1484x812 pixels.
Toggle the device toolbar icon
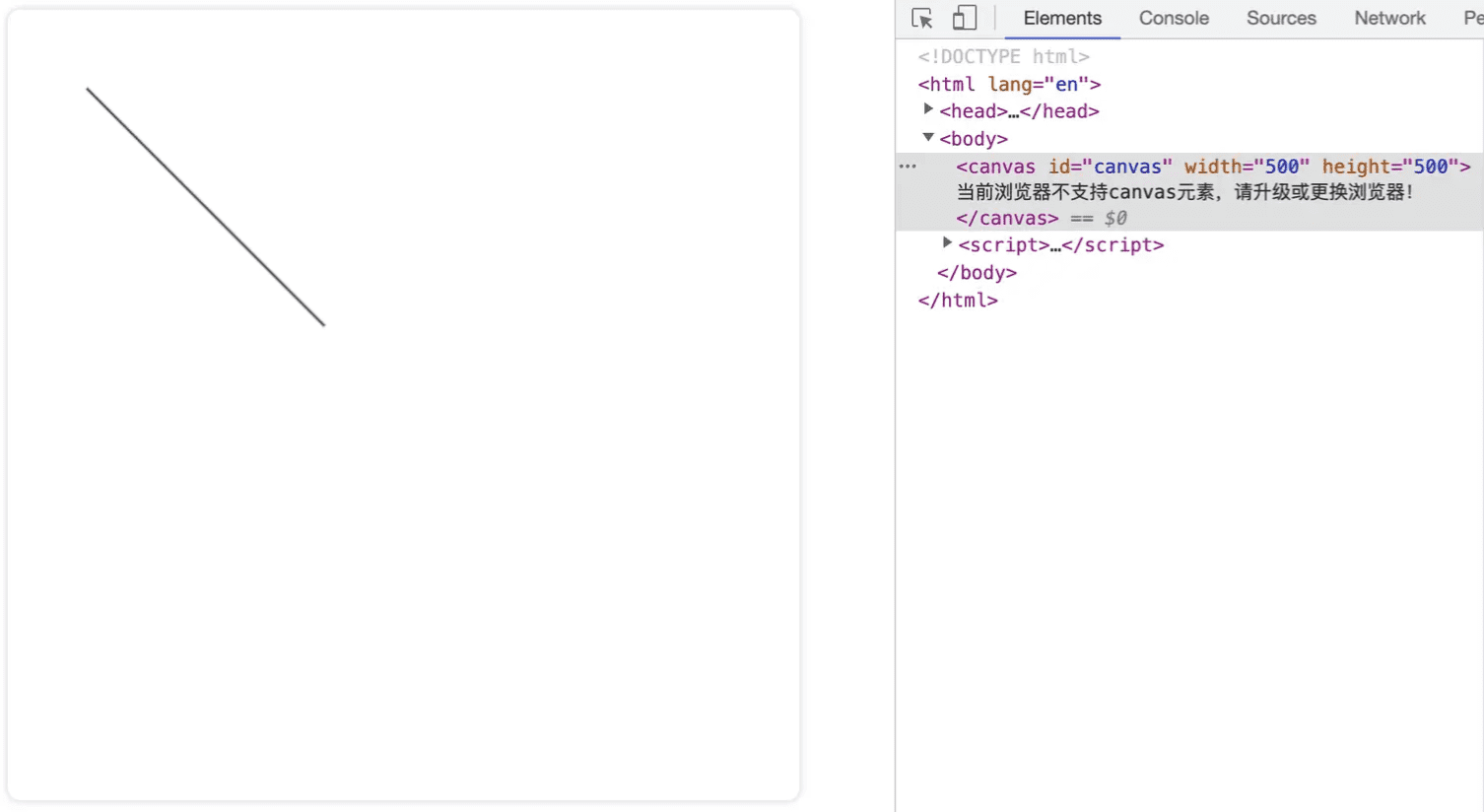(965, 19)
